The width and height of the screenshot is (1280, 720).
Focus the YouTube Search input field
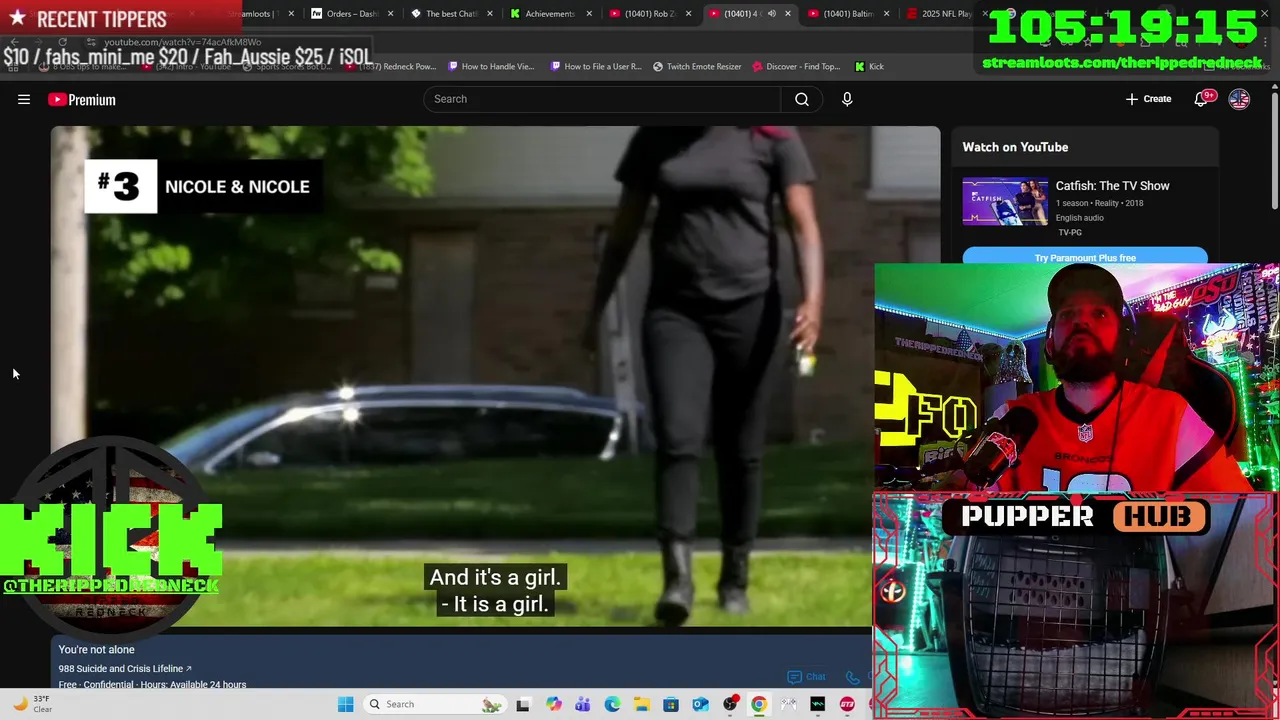[602, 99]
